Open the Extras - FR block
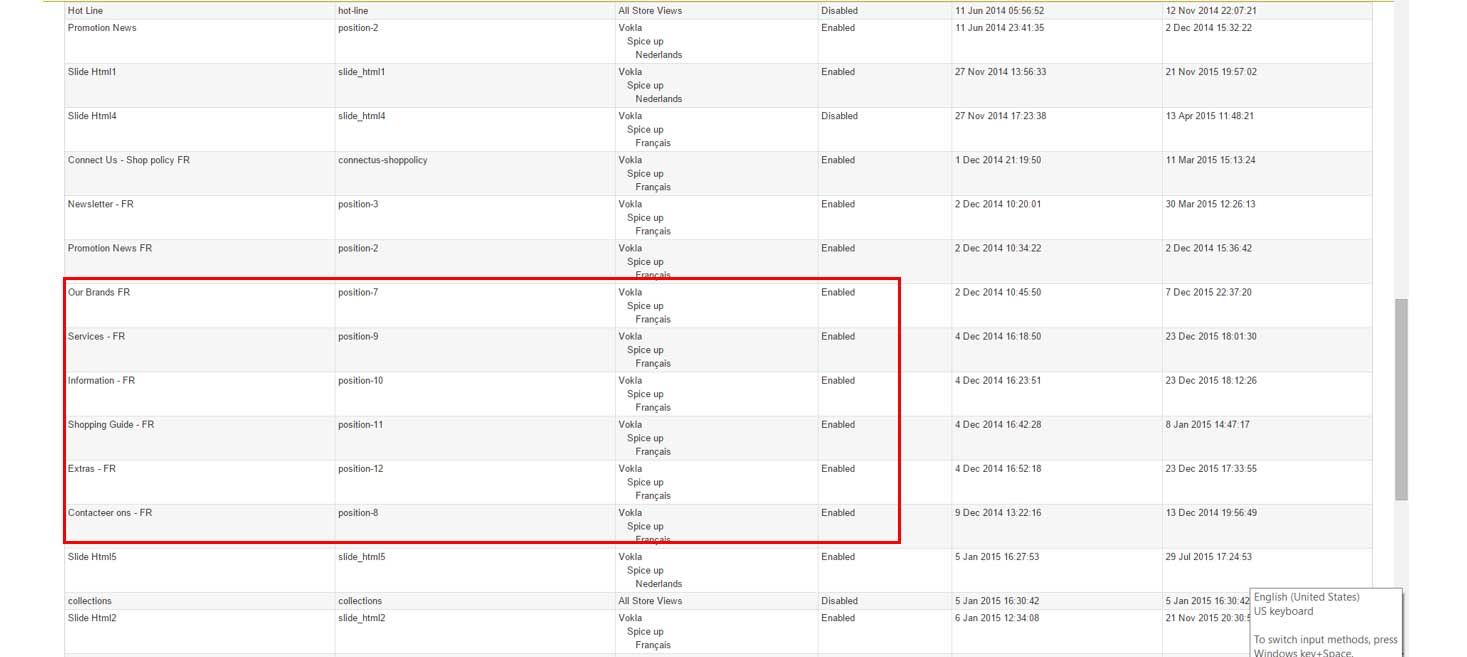 pos(92,469)
